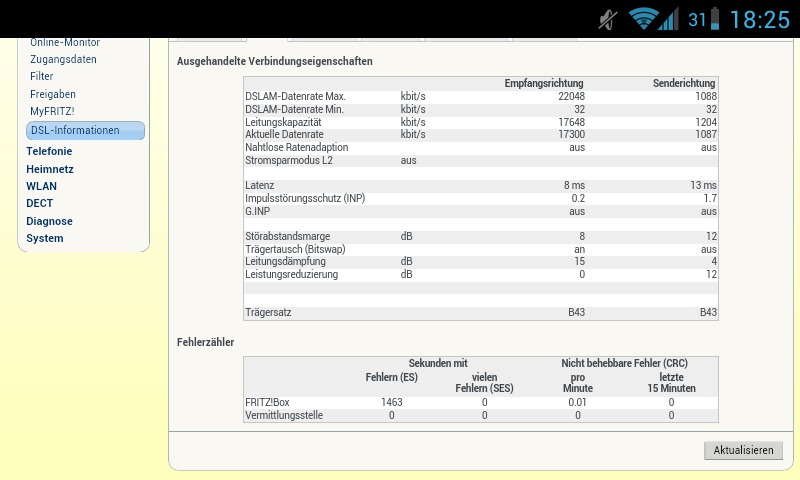Image resolution: width=800 pixels, height=480 pixels.
Task: Click the Vermittlungsstelle row label
Action: click(x=284, y=415)
